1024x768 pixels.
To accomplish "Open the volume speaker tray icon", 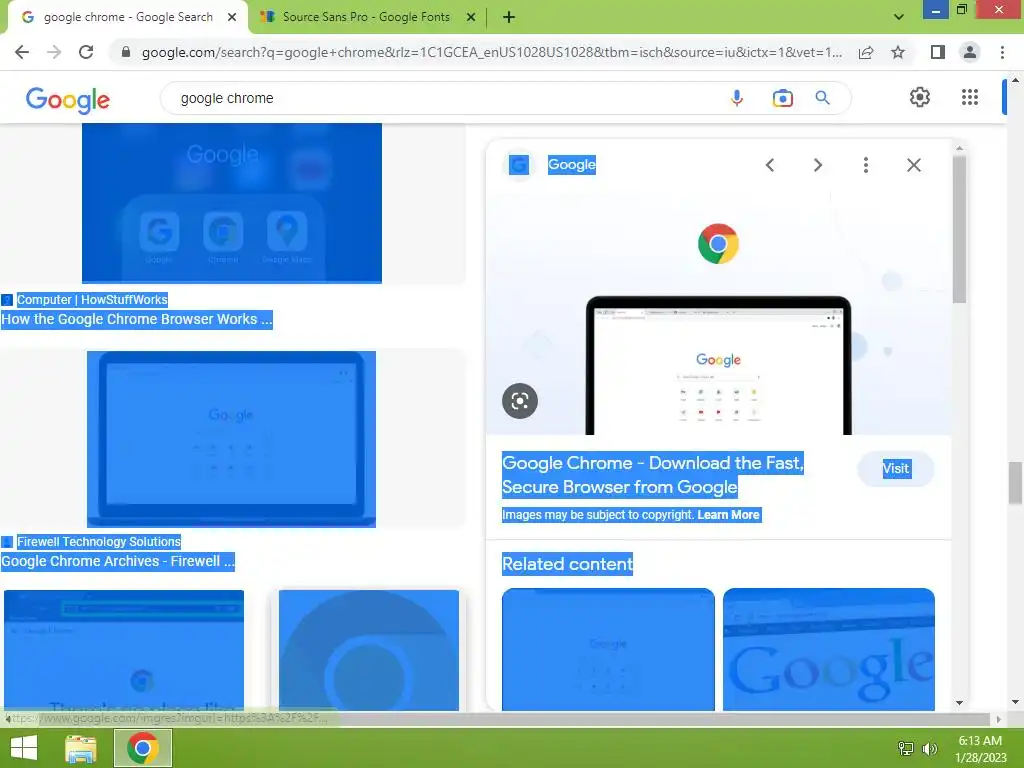I will [x=929, y=748].
